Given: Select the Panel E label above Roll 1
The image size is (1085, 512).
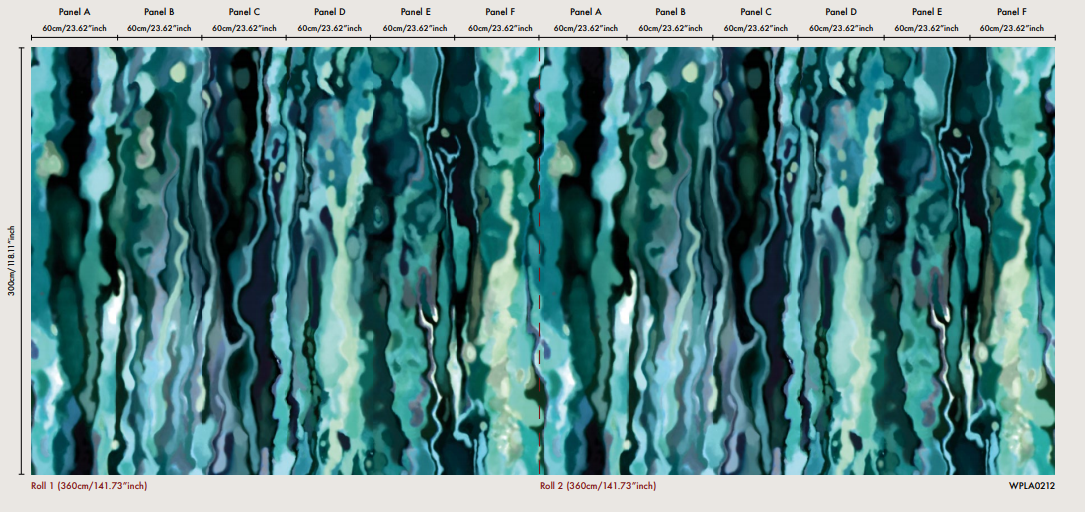Looking at the screenshot, I should (415, 12).
